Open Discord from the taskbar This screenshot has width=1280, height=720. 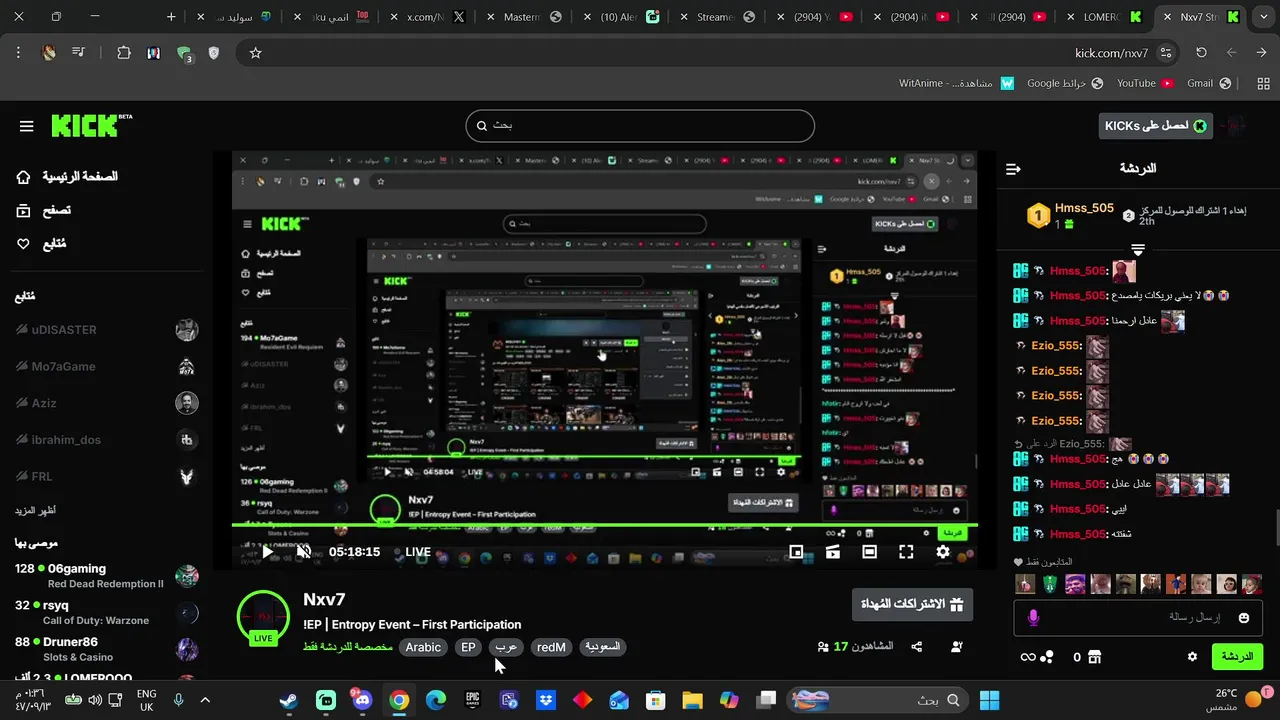(x=362, y=700)
